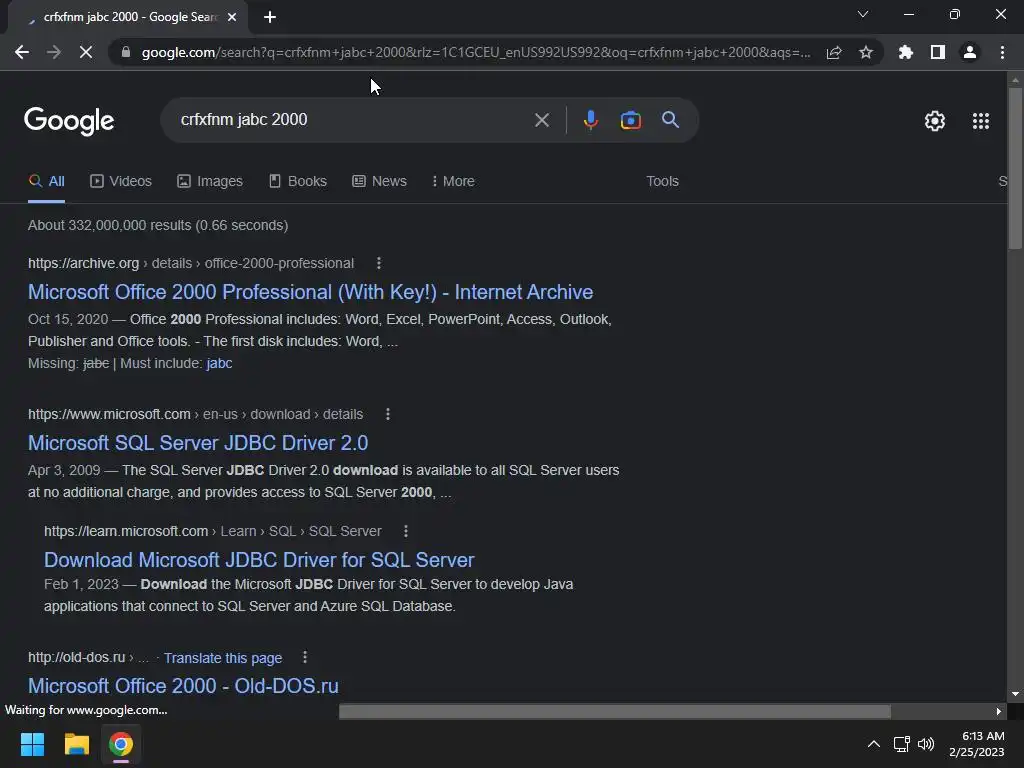This screenshot has width=1024, height=768.
Task: Click the Chrome taskbar icon
Action: click(x=121, y=744)
